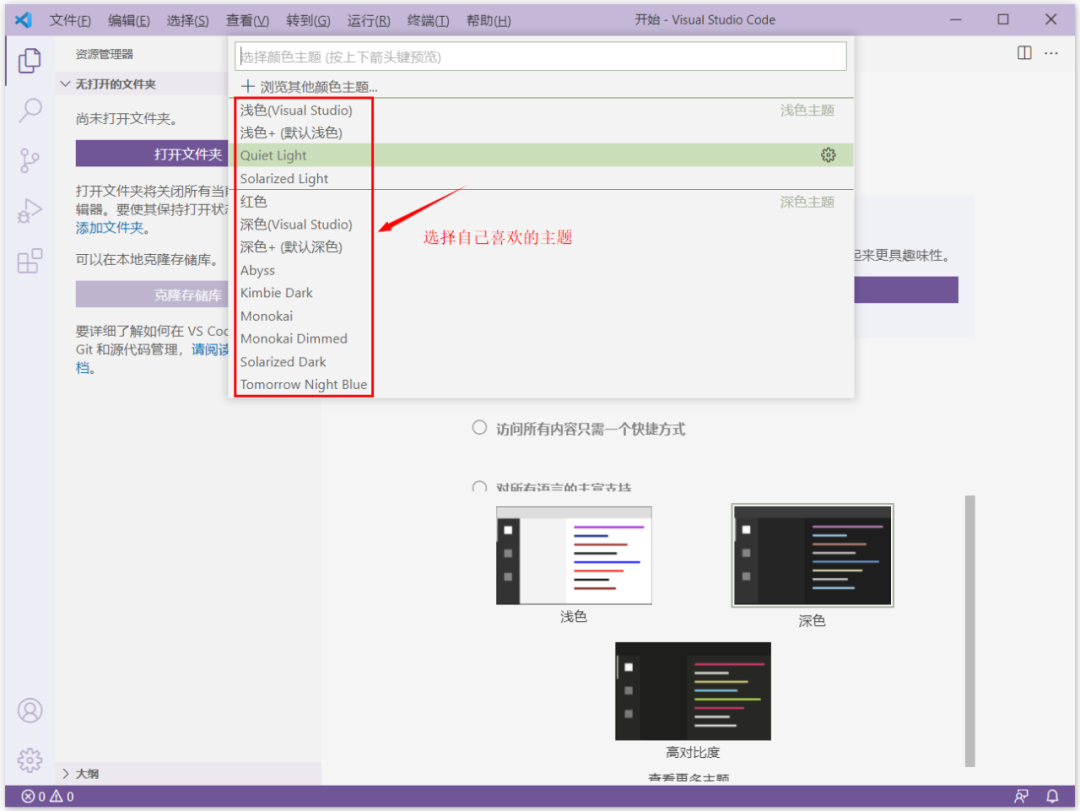Open the 文件 menu
The image size is (1080, 811).
point(69,19)
